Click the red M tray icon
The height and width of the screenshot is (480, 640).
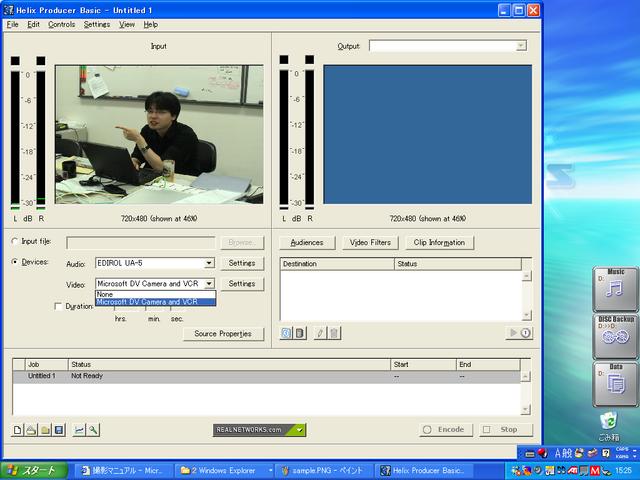point(595,471)
